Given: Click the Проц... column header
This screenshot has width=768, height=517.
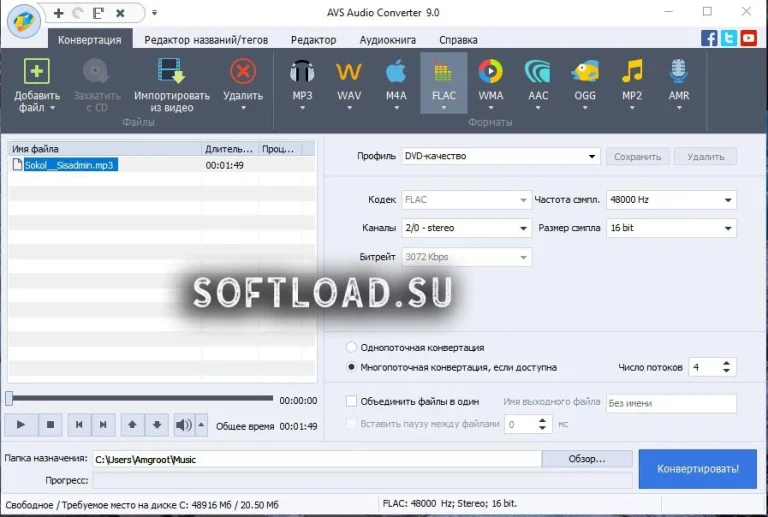Looking at the screenshot, I should (280, 149).
